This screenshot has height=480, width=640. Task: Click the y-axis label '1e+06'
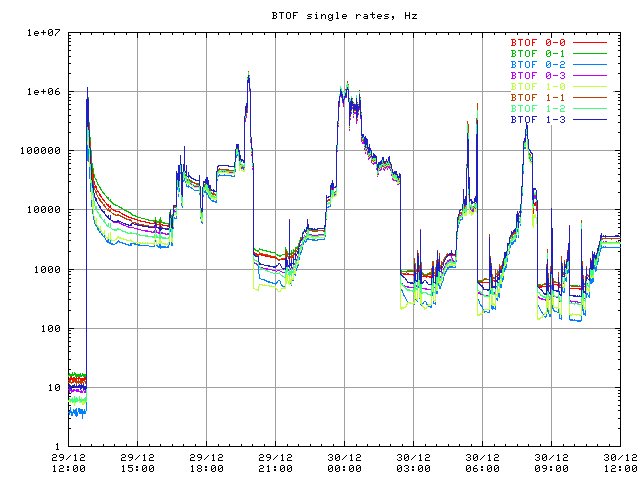44,92
